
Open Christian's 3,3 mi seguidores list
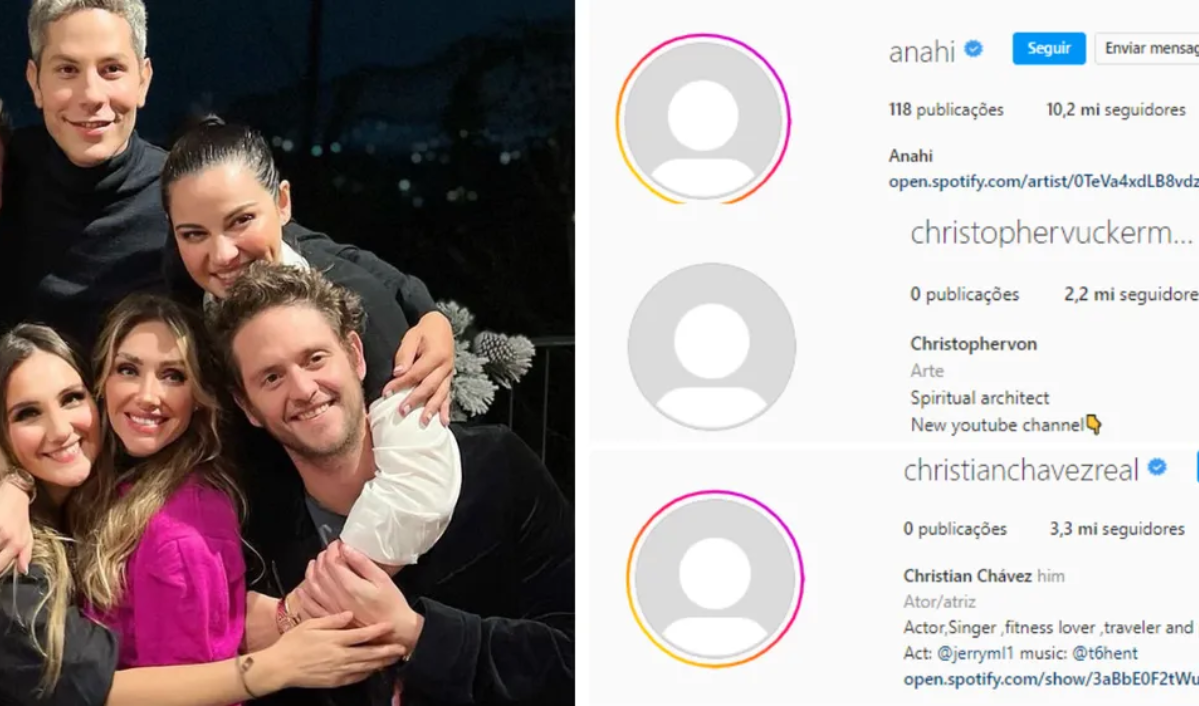point(1117,529)
